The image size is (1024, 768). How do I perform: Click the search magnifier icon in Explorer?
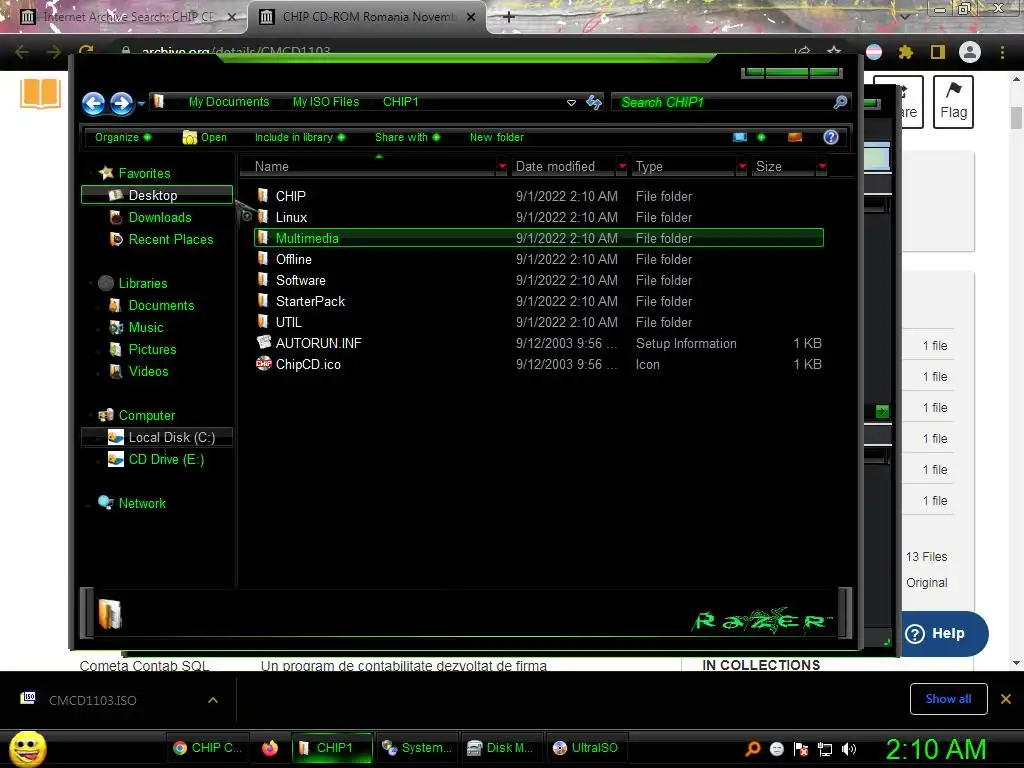[840, 103]
